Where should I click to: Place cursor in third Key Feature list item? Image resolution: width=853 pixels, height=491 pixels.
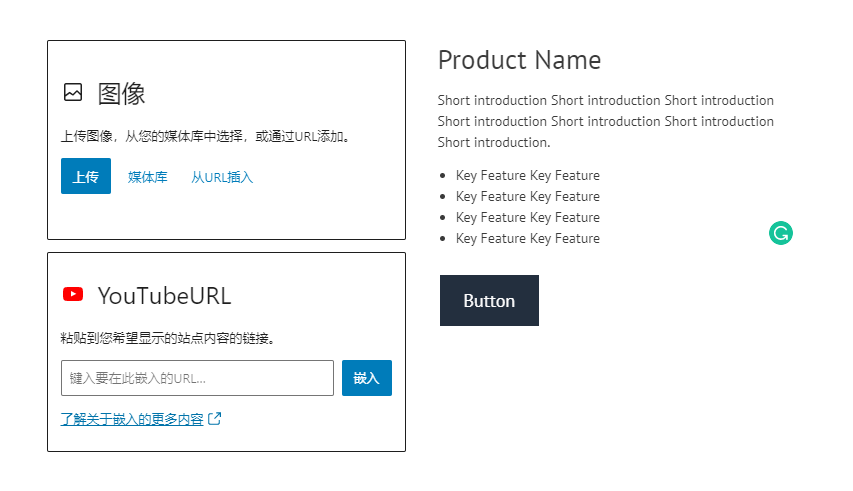pyautogui.click(x=527, y=217)
